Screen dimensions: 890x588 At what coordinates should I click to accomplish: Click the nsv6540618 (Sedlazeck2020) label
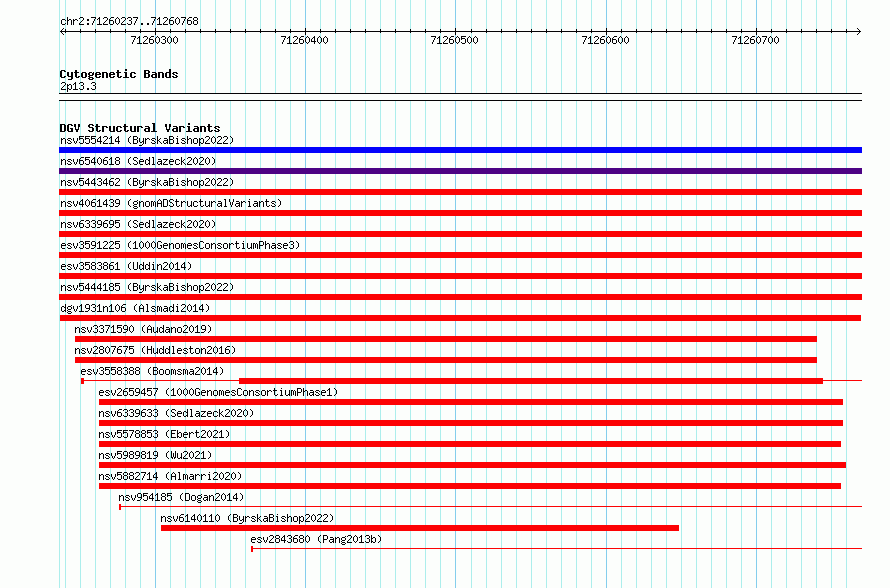(x=138, y=161)
